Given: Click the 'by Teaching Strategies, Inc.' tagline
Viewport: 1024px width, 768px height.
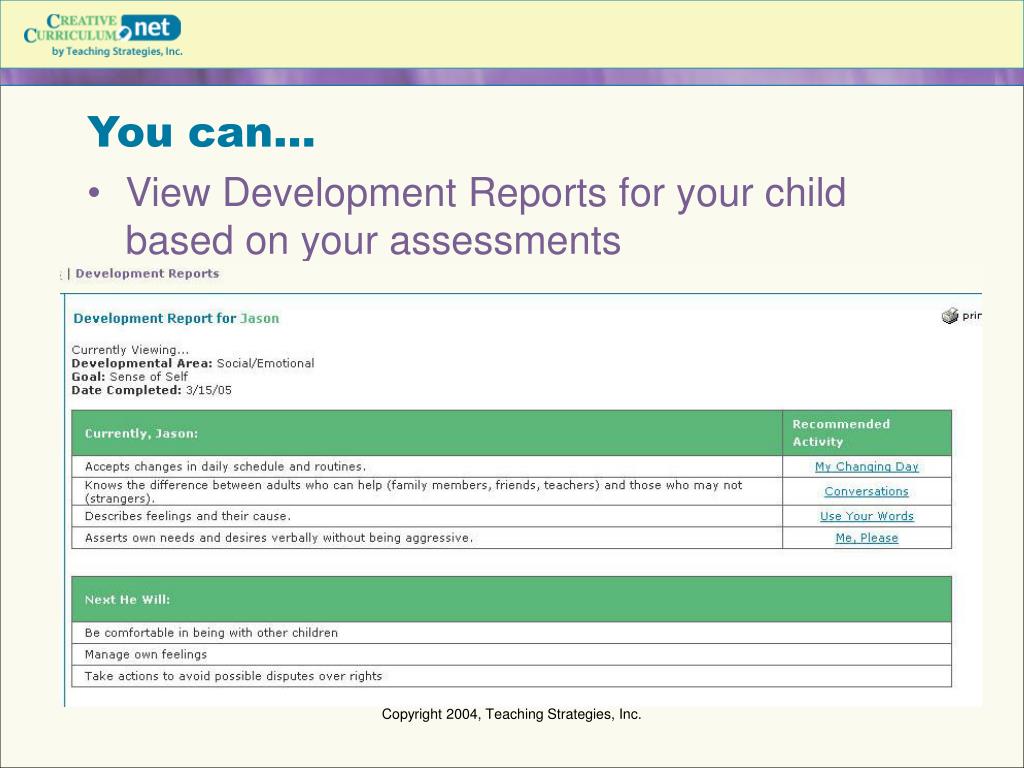Looking at the screenshot, I should click(x=117, y=51).
